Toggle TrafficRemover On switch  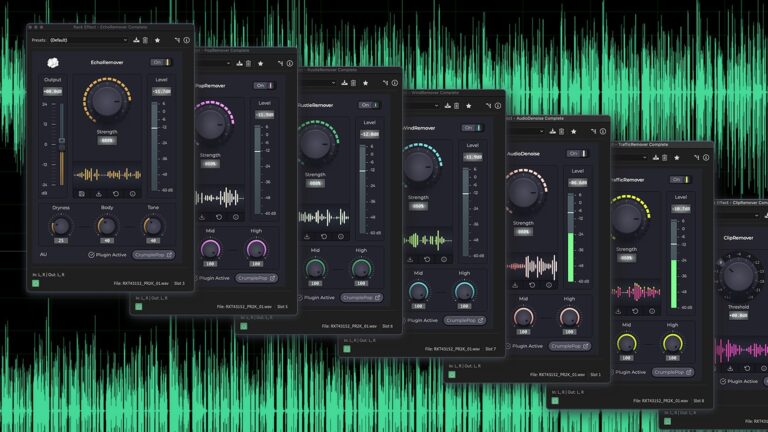point(680,180)
